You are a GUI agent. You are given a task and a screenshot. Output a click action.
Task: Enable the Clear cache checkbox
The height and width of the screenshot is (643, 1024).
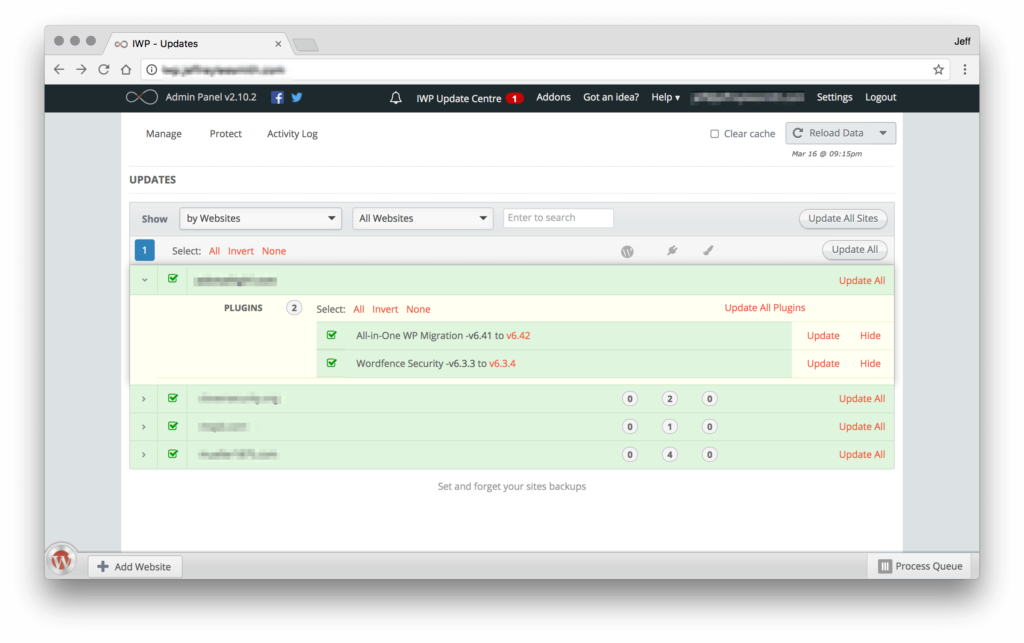click(x=714, y=134)
